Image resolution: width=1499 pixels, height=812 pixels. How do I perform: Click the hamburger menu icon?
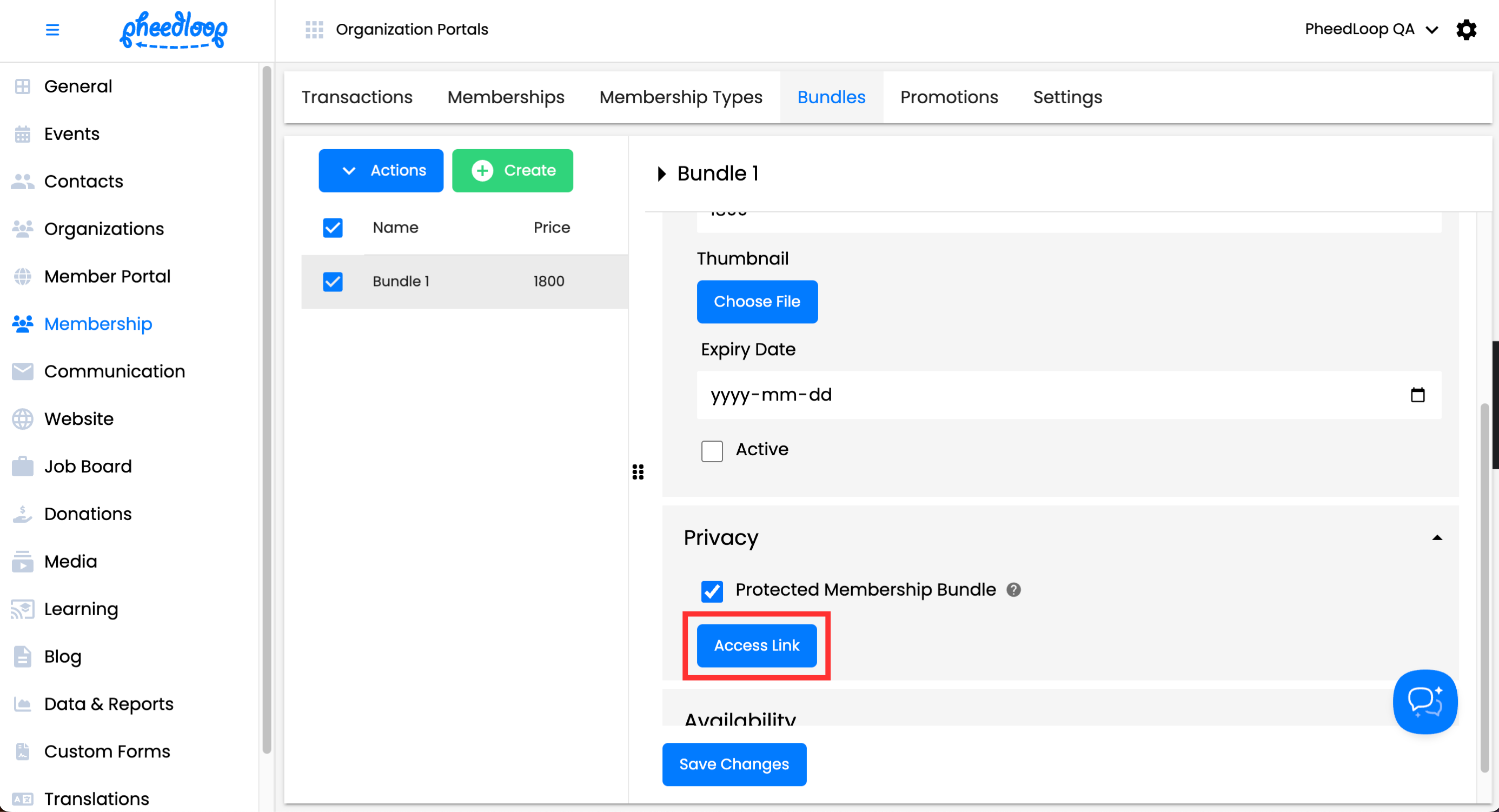tap(52, 30)
